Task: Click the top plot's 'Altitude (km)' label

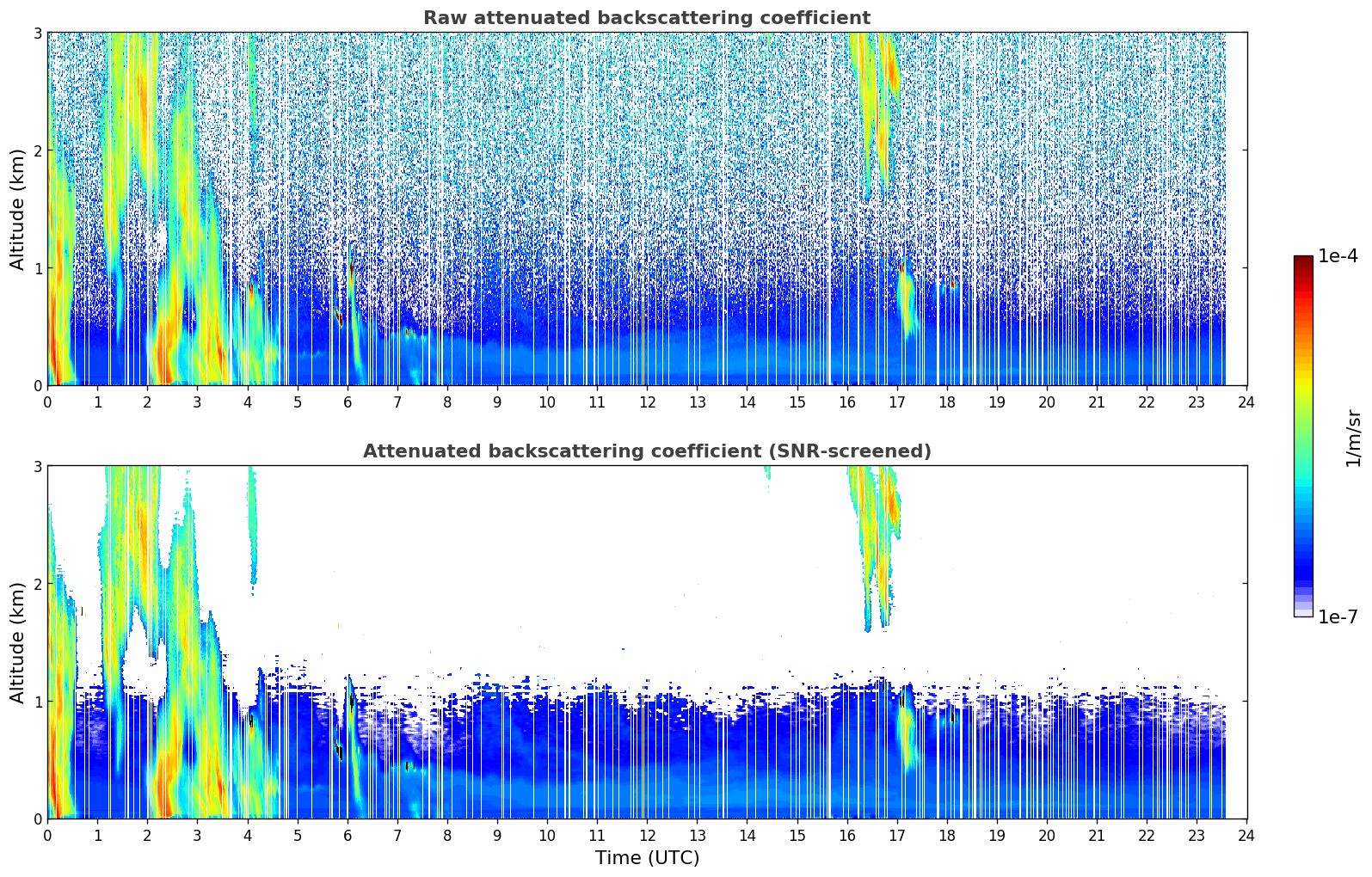Action: (x=18, y=209)
